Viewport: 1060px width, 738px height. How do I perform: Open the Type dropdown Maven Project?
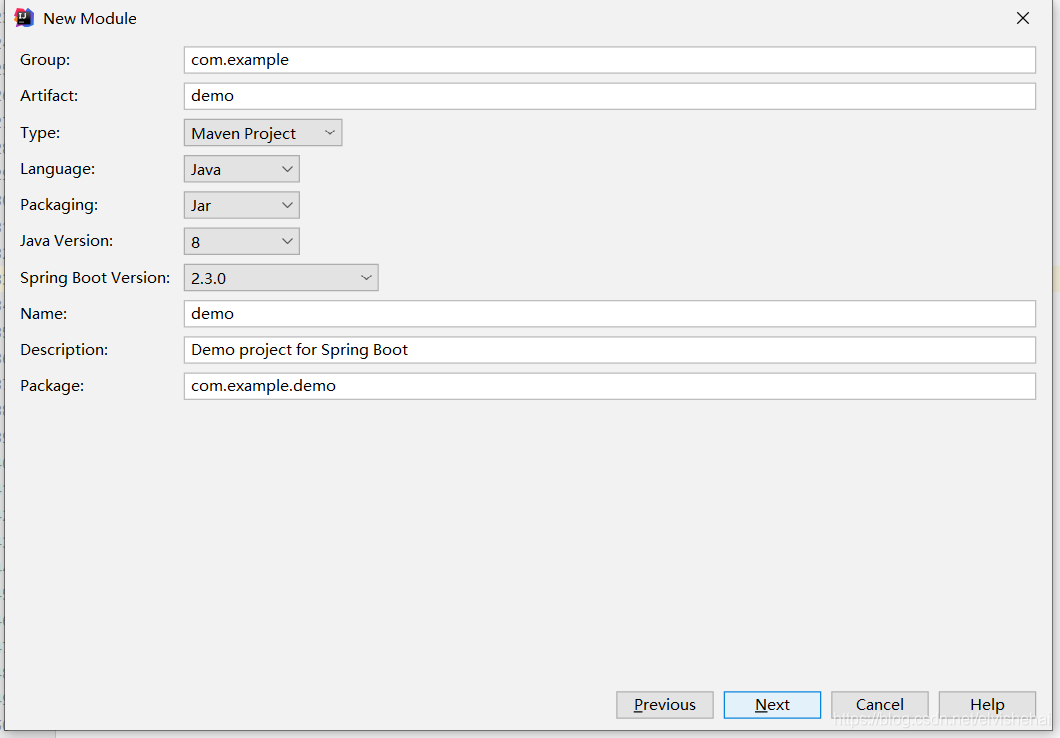[x=263, y=133]
